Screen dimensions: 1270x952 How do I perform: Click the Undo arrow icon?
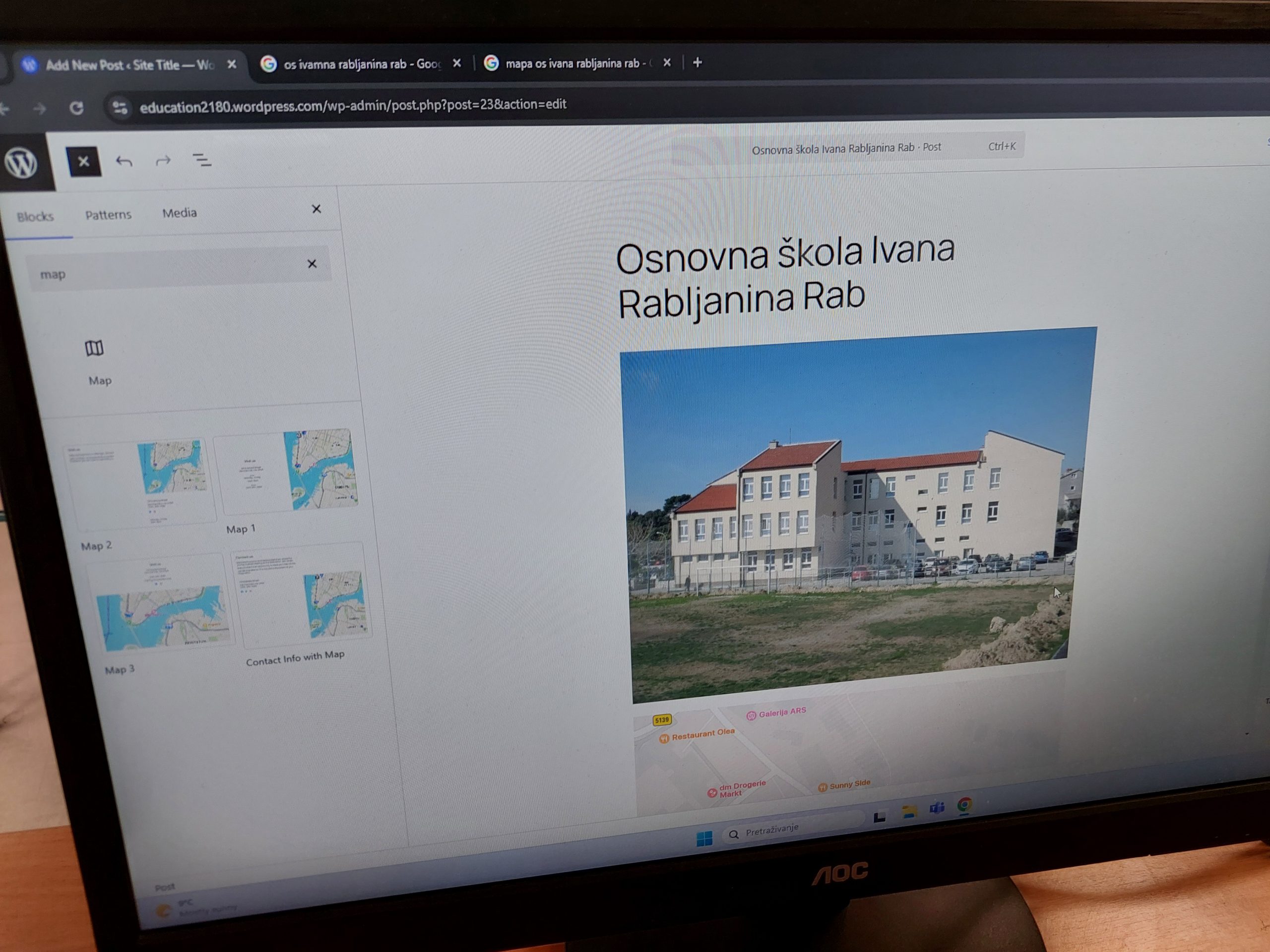pos(124,161)
